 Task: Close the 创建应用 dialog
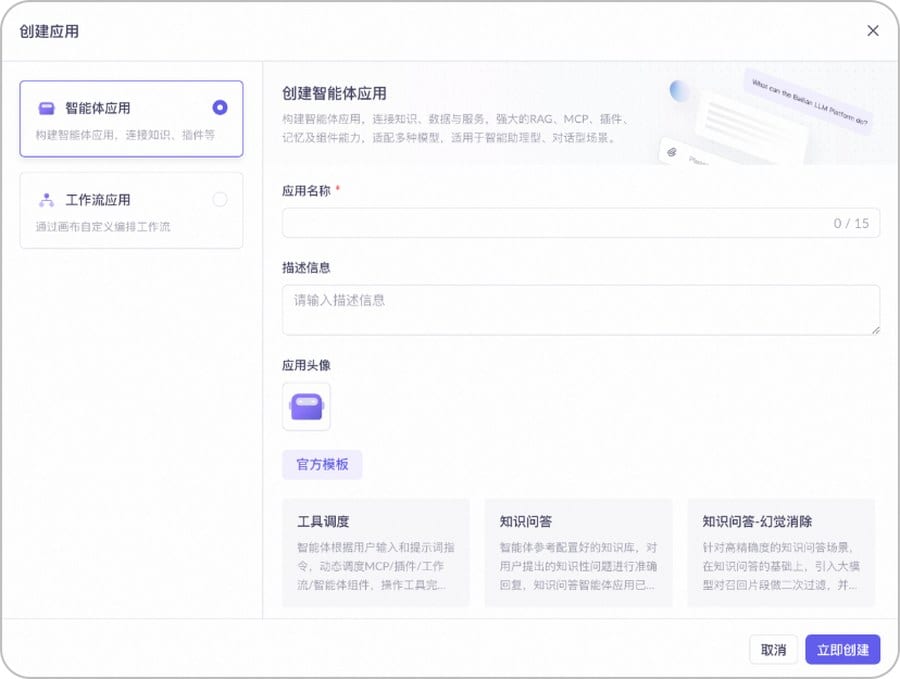(872, 30)
